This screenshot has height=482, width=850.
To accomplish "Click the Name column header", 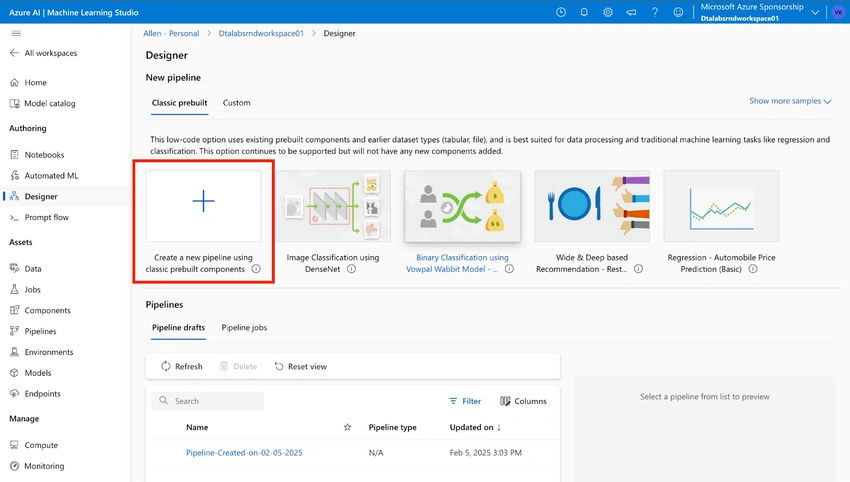I will (197, 427).
